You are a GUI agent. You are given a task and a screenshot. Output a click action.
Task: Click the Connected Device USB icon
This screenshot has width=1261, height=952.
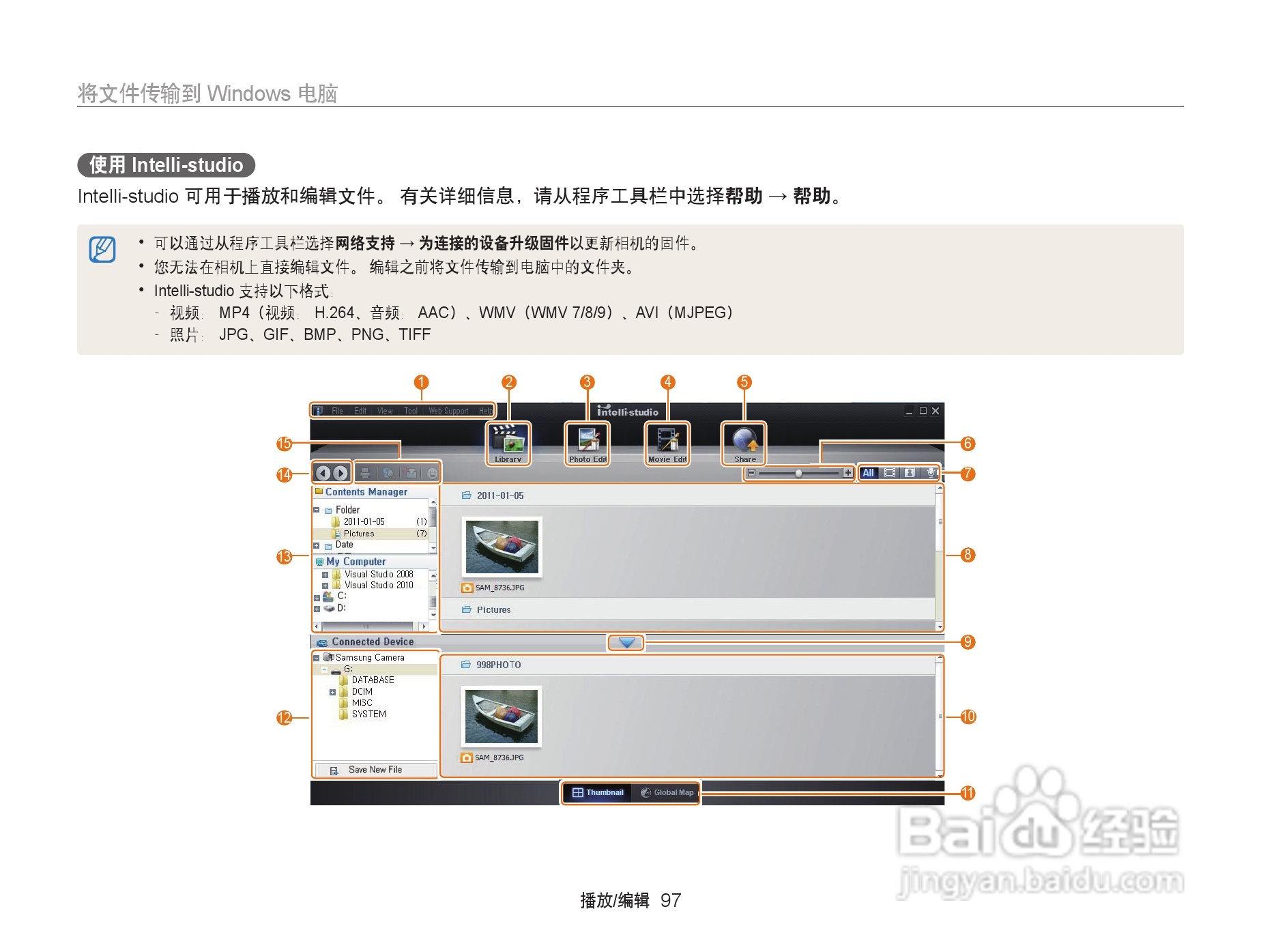[322, 643]
